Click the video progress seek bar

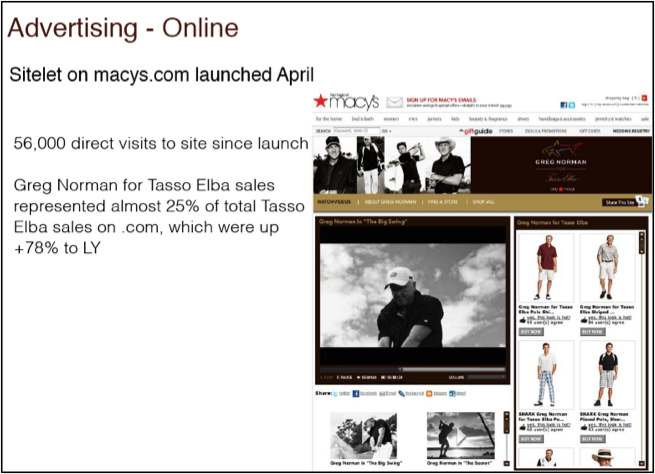413,370
